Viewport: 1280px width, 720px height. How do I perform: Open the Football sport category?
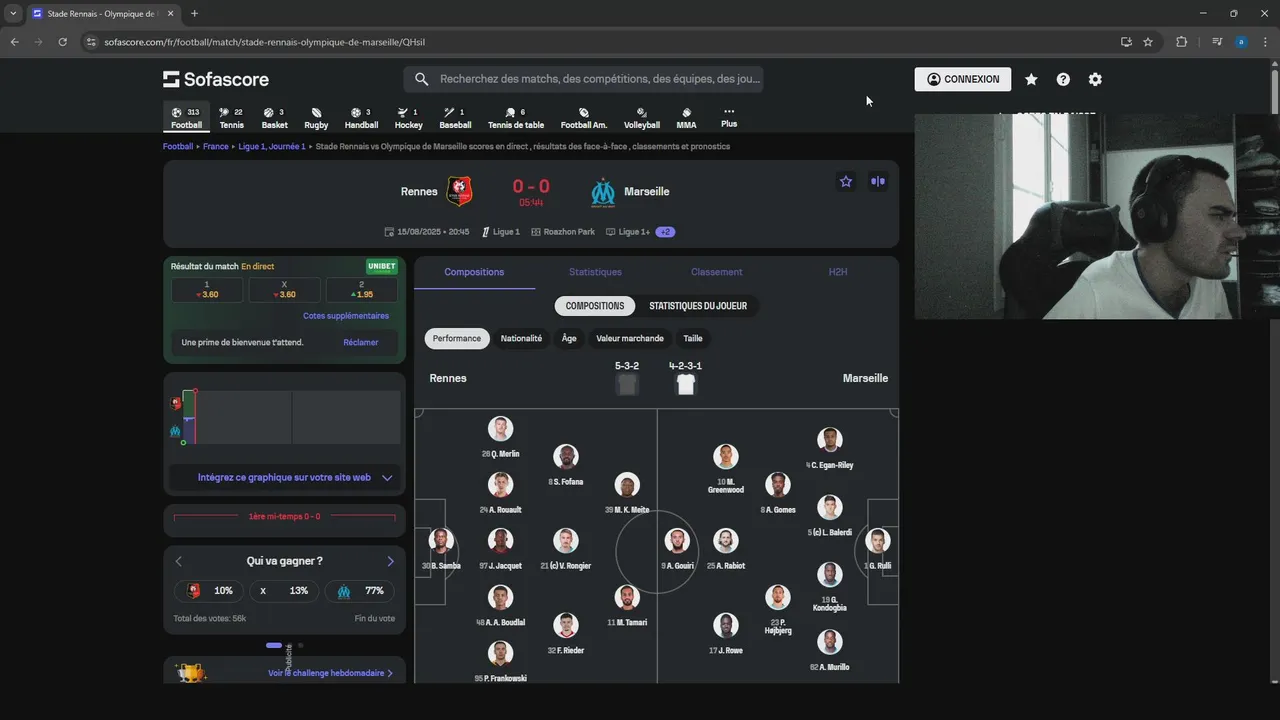point(186,118)
